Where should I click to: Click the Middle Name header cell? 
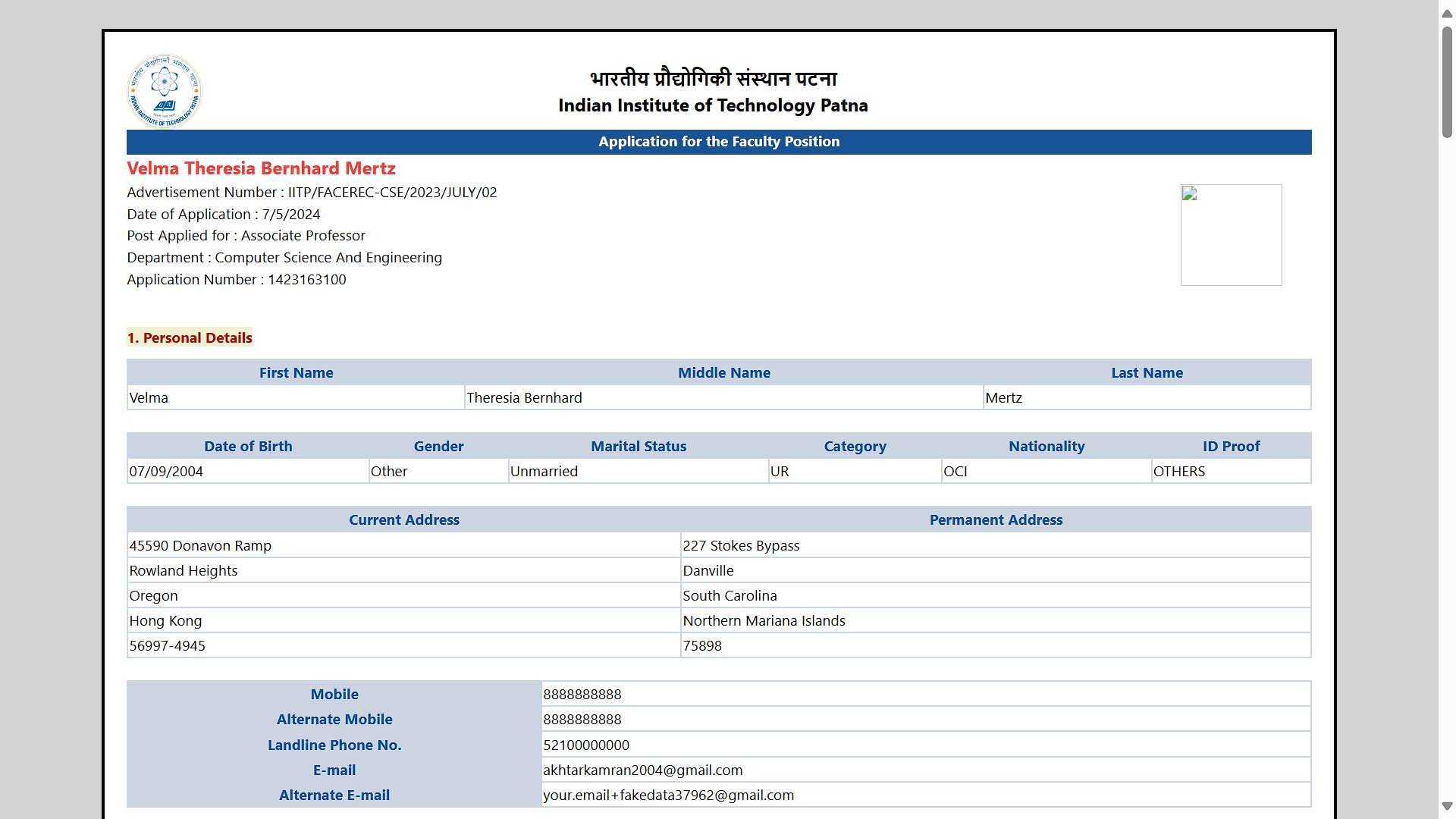pos(723,372)
